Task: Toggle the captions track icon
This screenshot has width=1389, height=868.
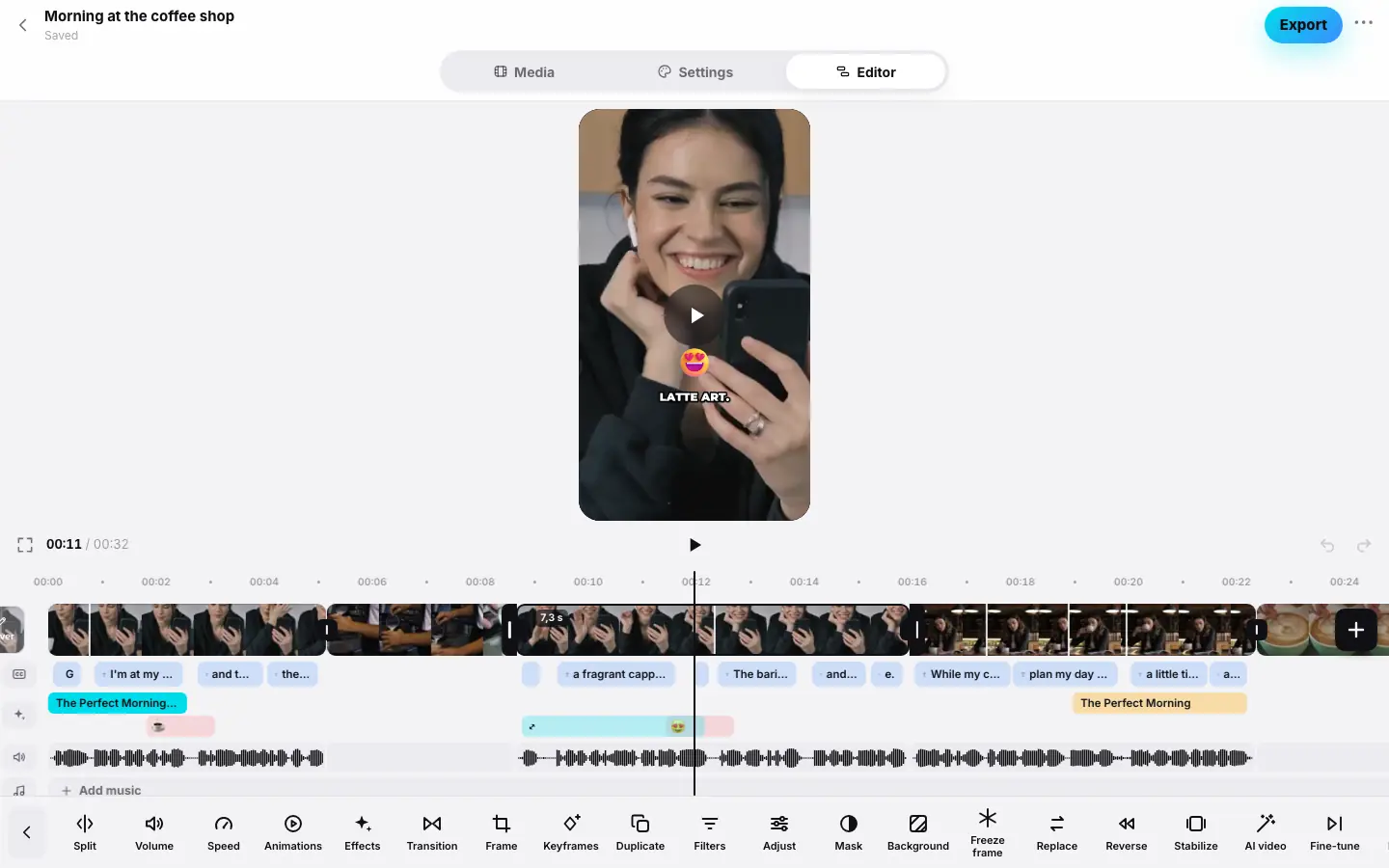Action: (19, 674)
